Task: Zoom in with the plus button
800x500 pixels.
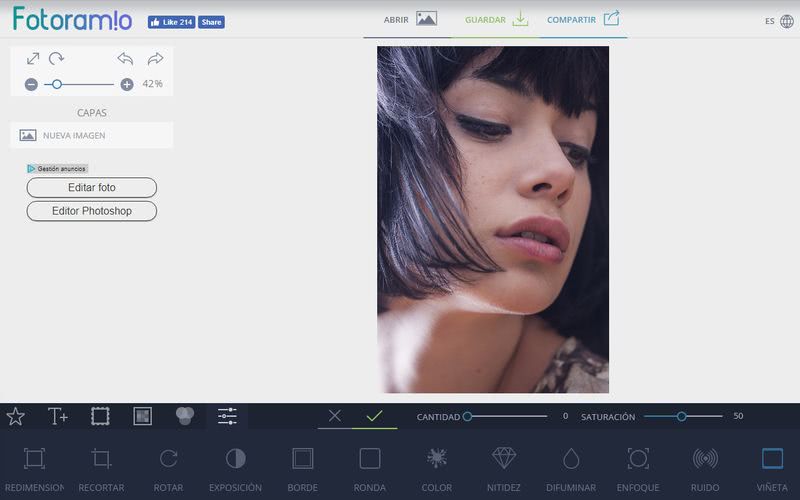Action: 127,84
